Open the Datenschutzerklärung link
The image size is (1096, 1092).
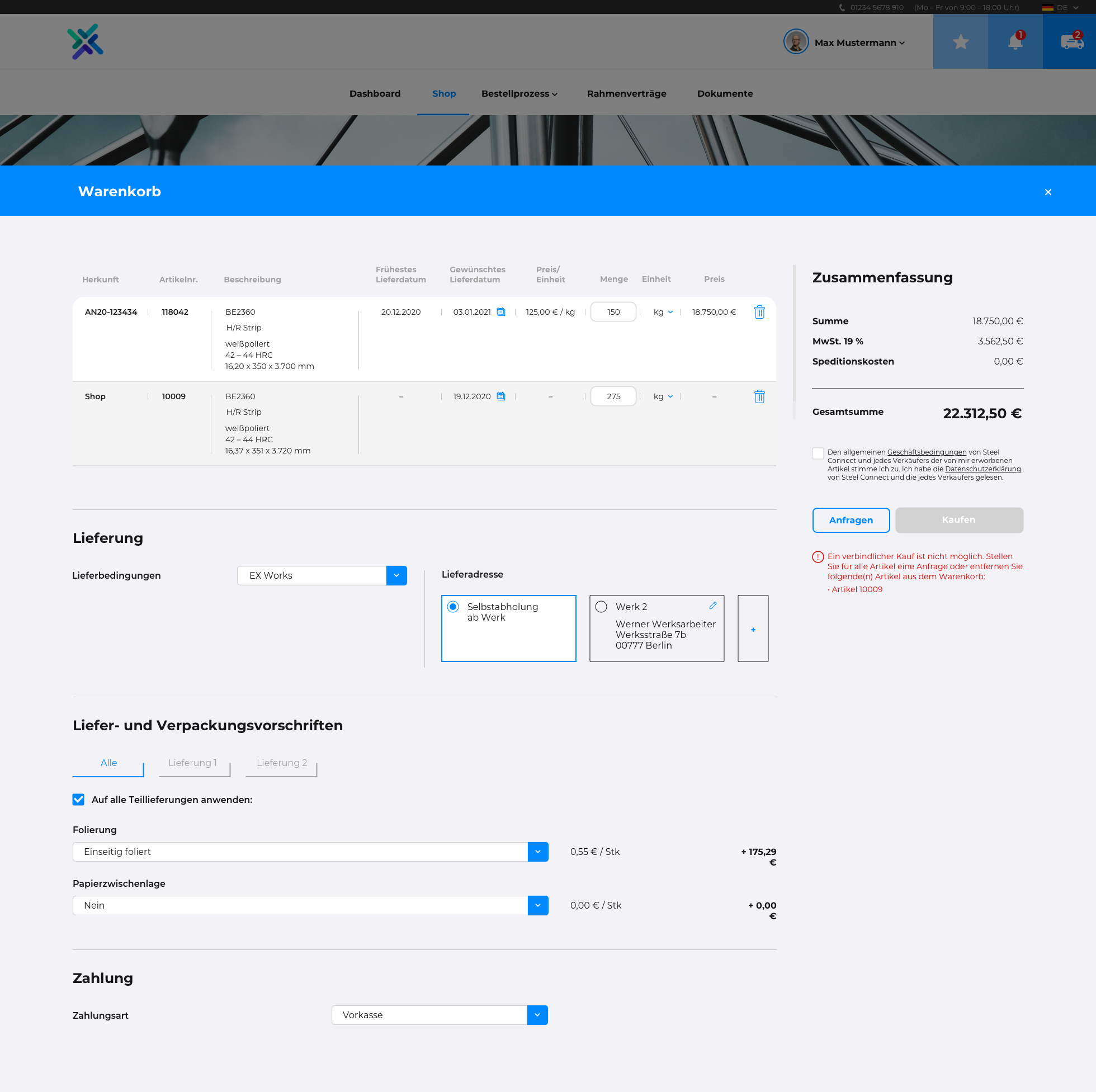982,469
